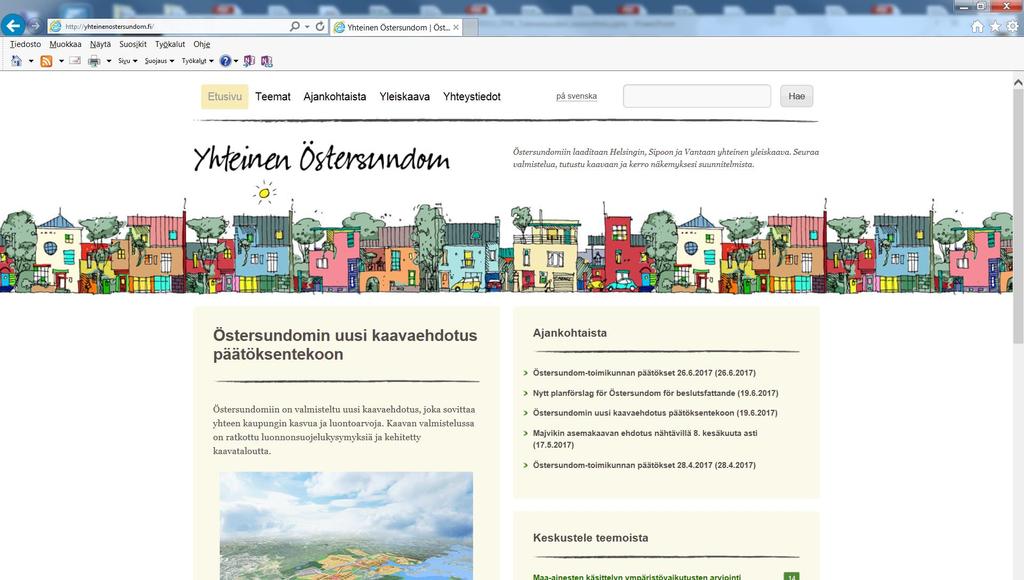Viewport: 1024px width, 580px height.
Task: Click the scrollbar up arrow
Action: (x=1018, y=82)
